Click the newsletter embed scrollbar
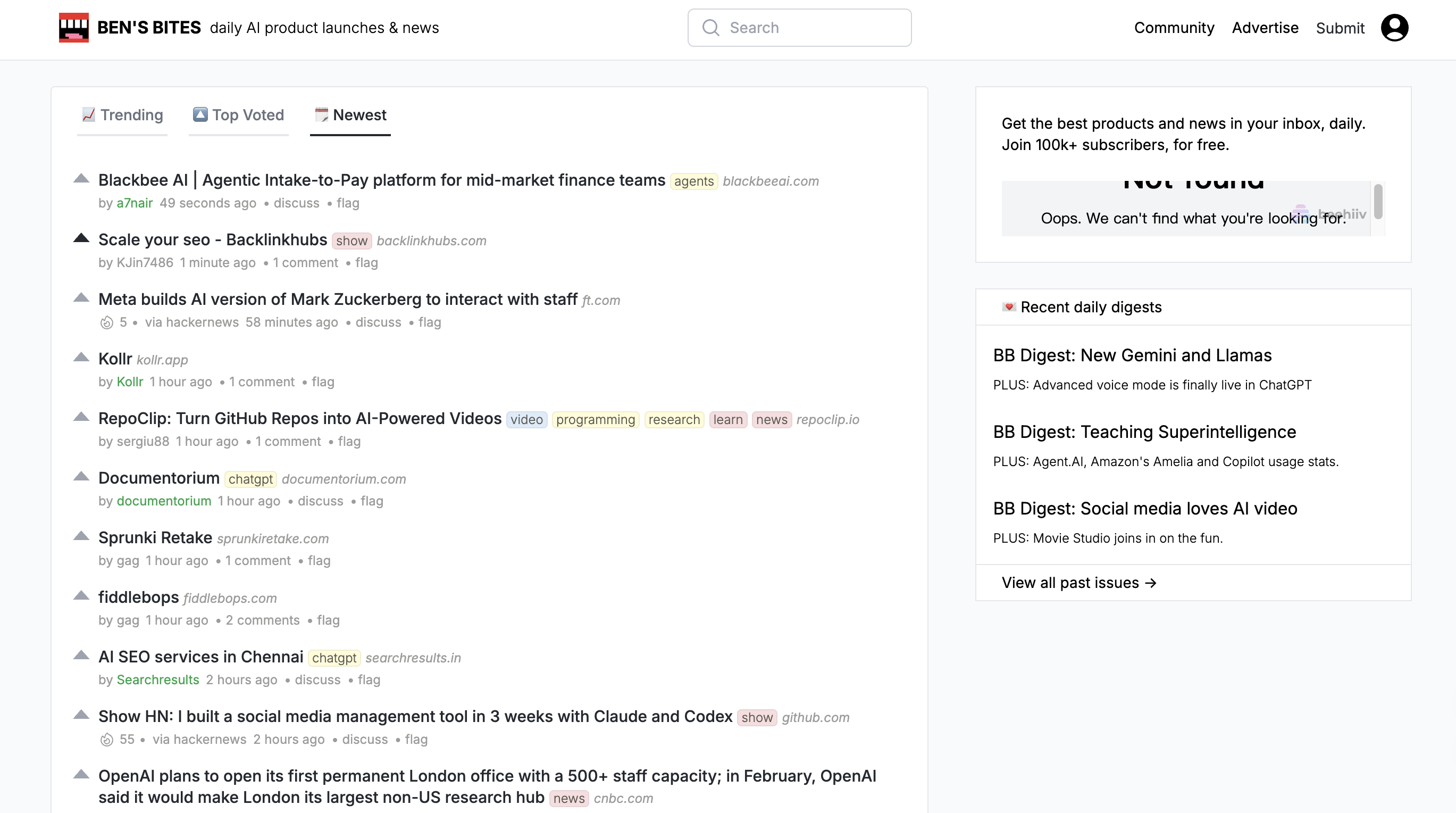The image size is (1456, 813). click(1378, 202)
